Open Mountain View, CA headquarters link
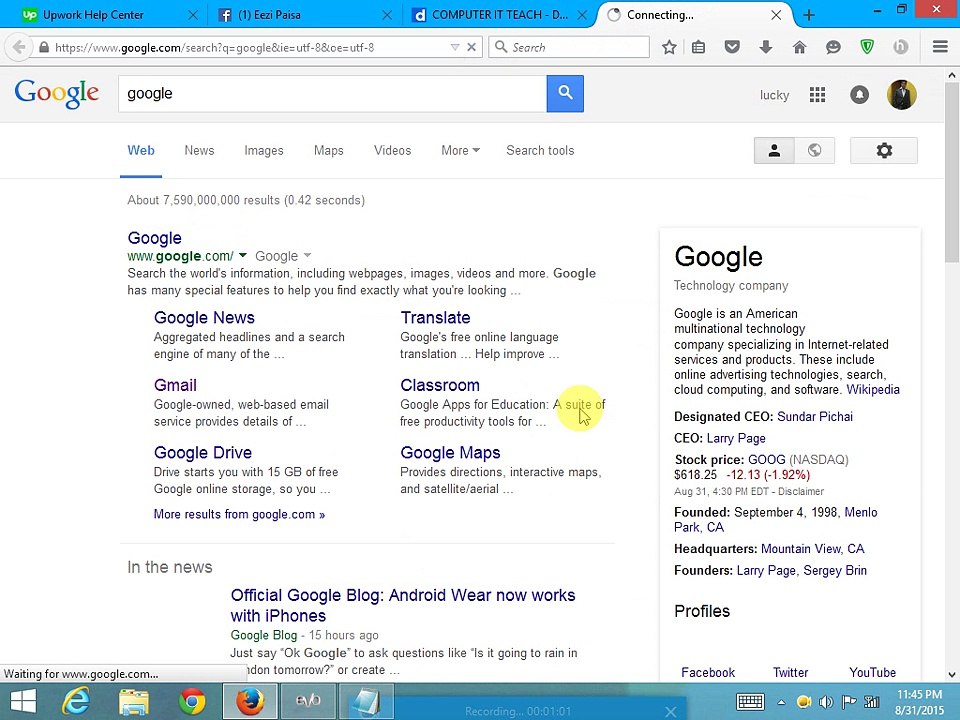Viewport: 960px width, 720px height. click(812, 549)
